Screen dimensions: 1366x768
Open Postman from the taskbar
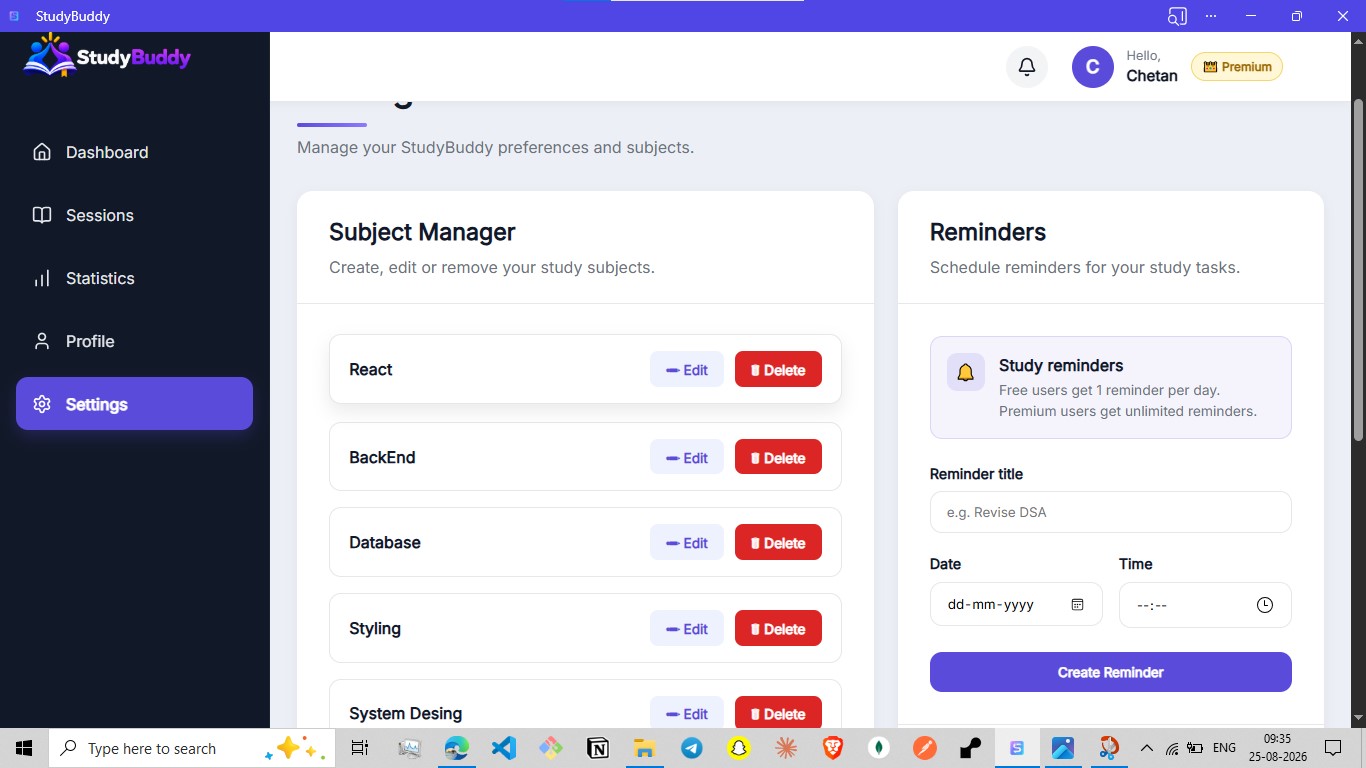click(x=926, y=748)
